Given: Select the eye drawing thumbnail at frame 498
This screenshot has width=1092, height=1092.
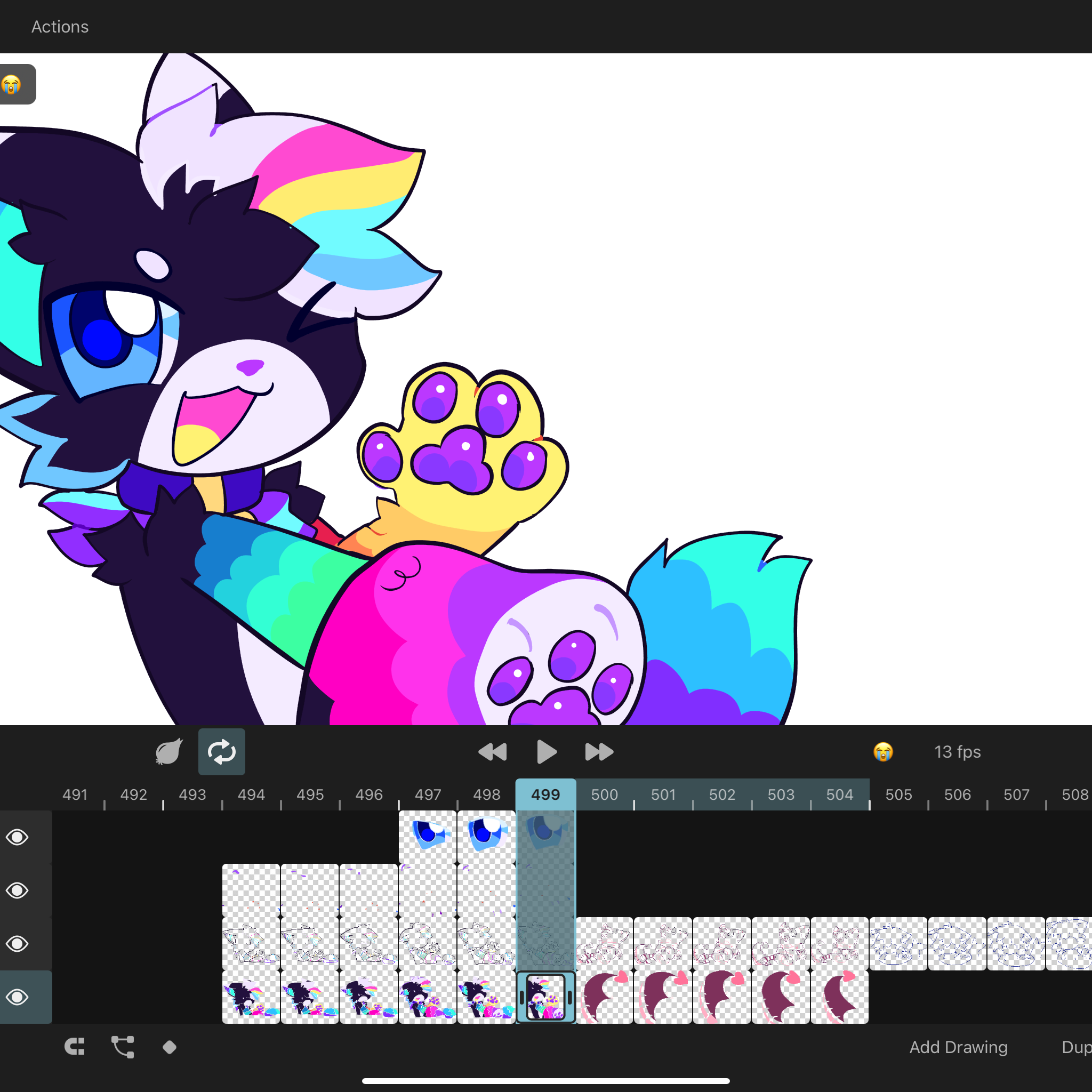Looking at the screenshot, I should [x=486, y=837].
